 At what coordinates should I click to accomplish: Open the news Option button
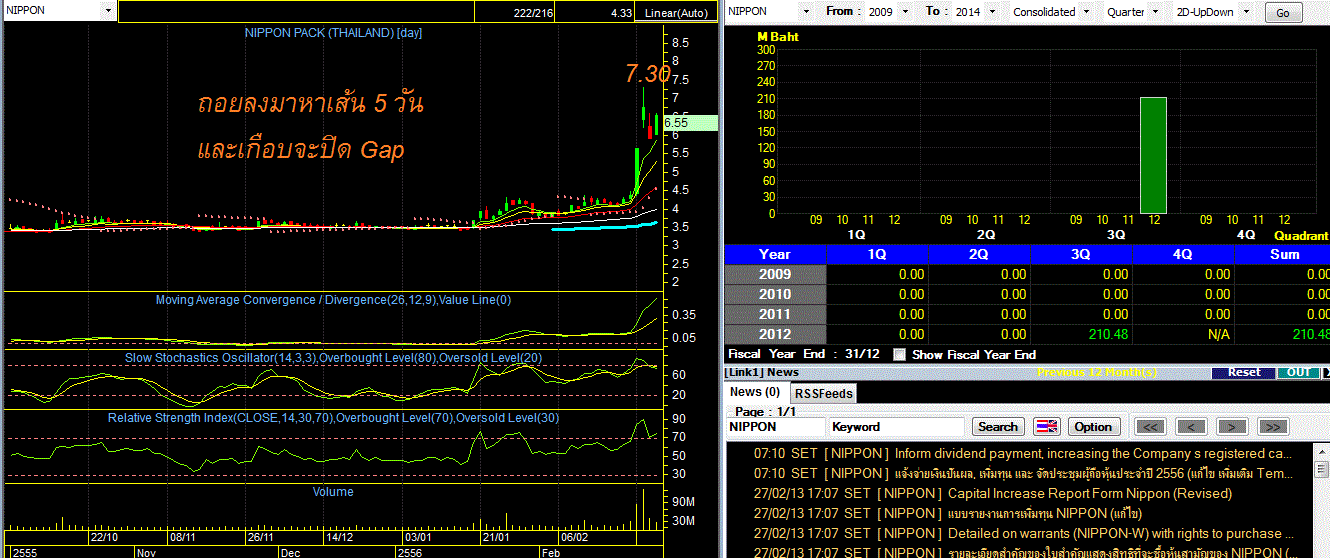click(x=1093, y=426)
